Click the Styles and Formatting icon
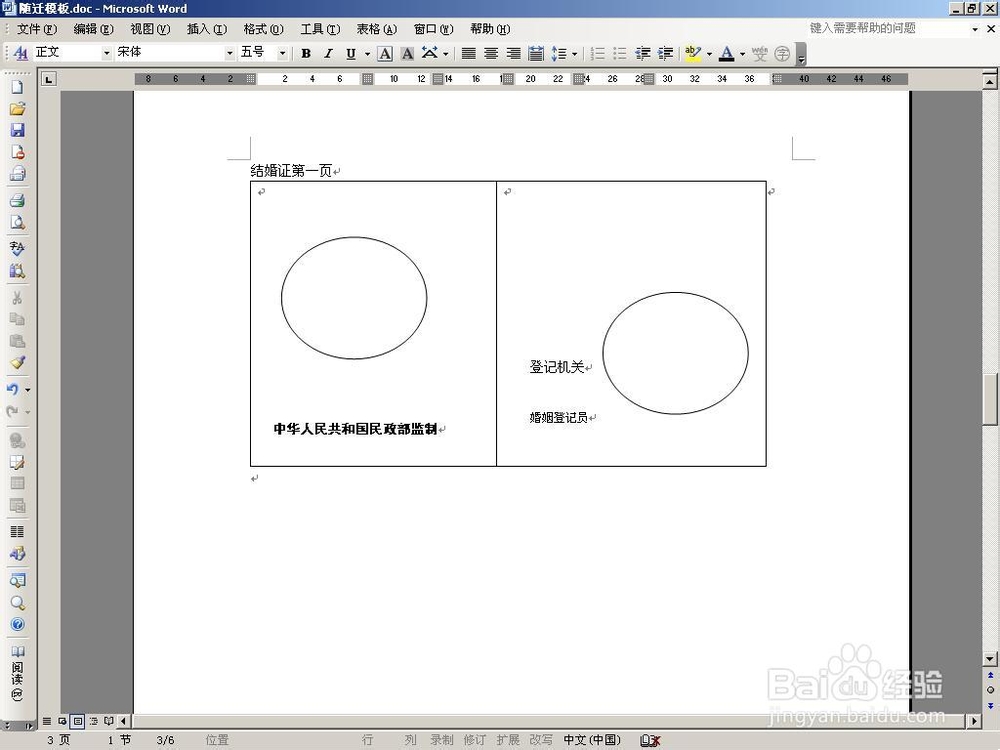1000x750 pixels. tap(20, 53)
